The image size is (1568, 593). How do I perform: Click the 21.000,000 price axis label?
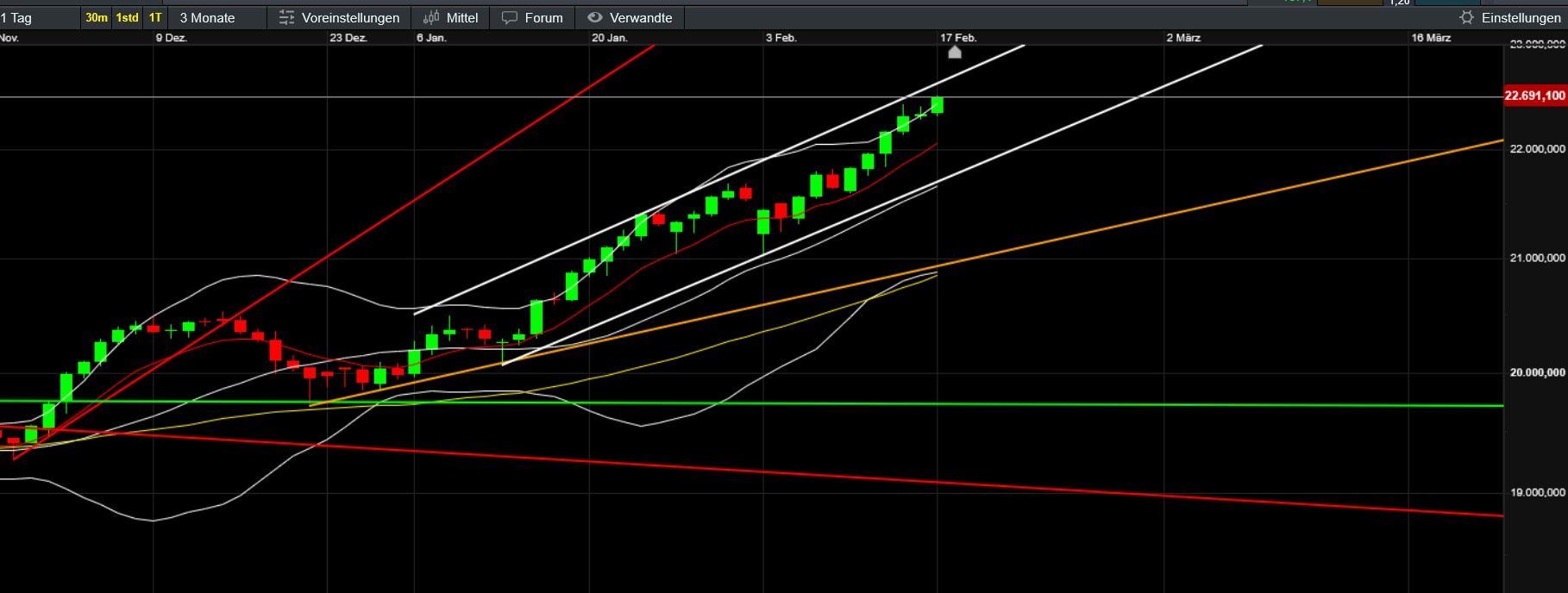click(1537, 258)
